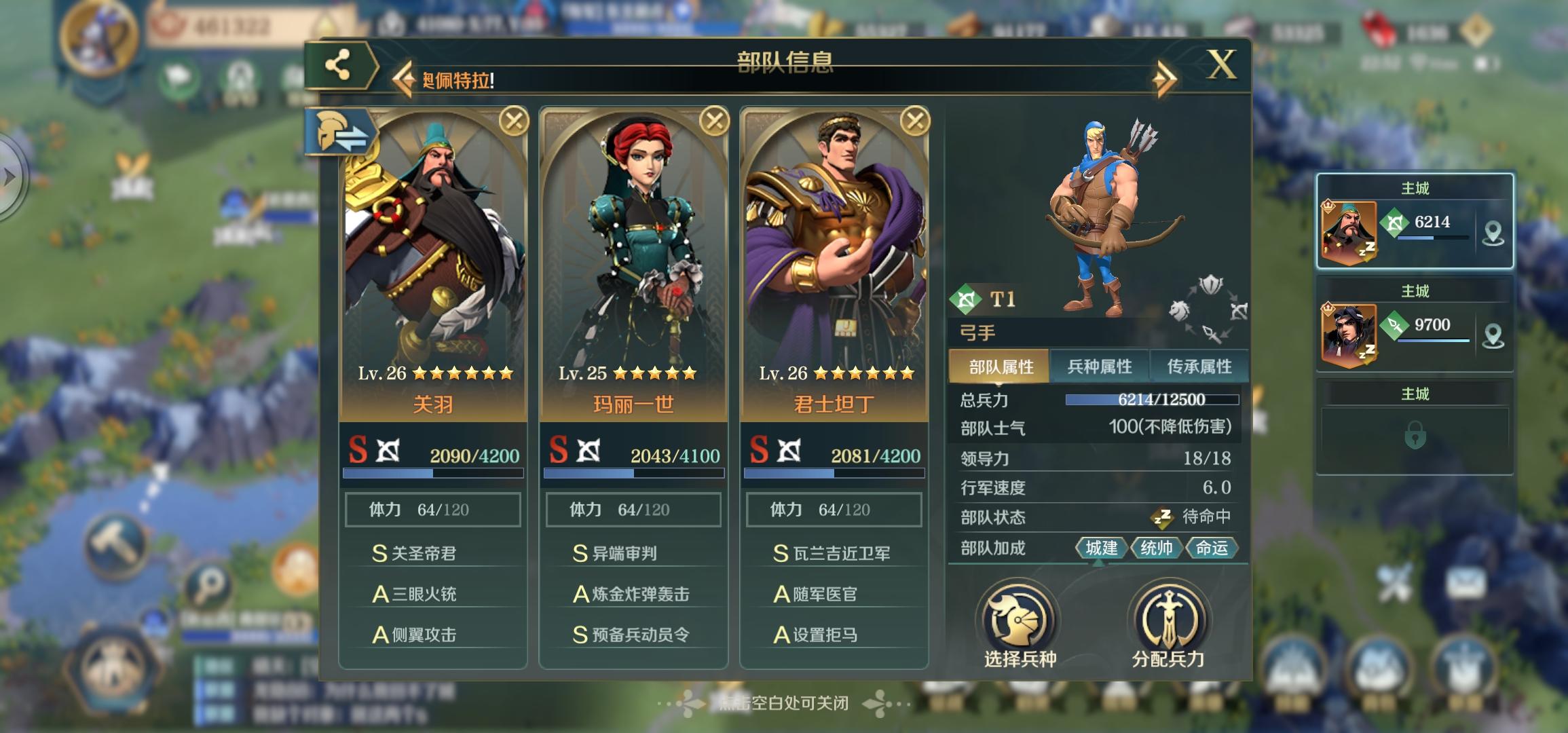Remove 关羽 using the X badge
The height and width of the screenshot is (733, 1568).
coord(514,121)
